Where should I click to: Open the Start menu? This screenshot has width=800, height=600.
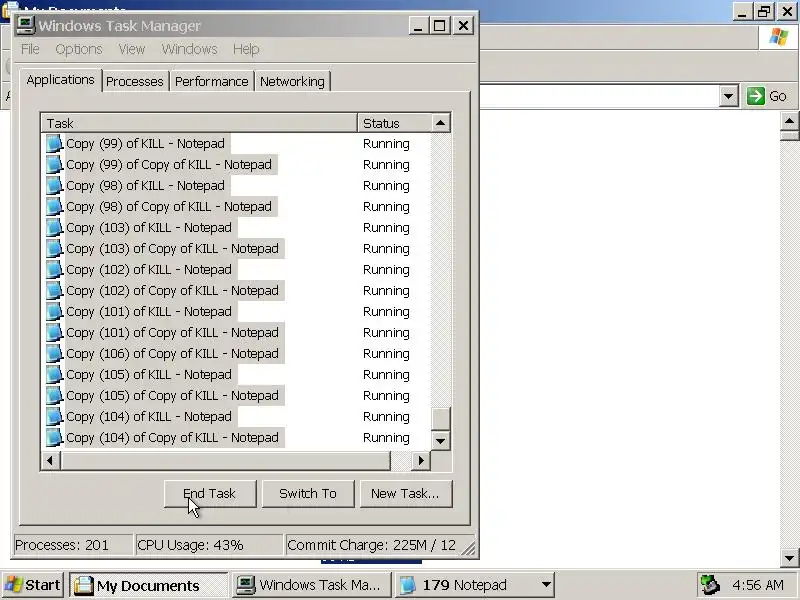click(33, 585)
